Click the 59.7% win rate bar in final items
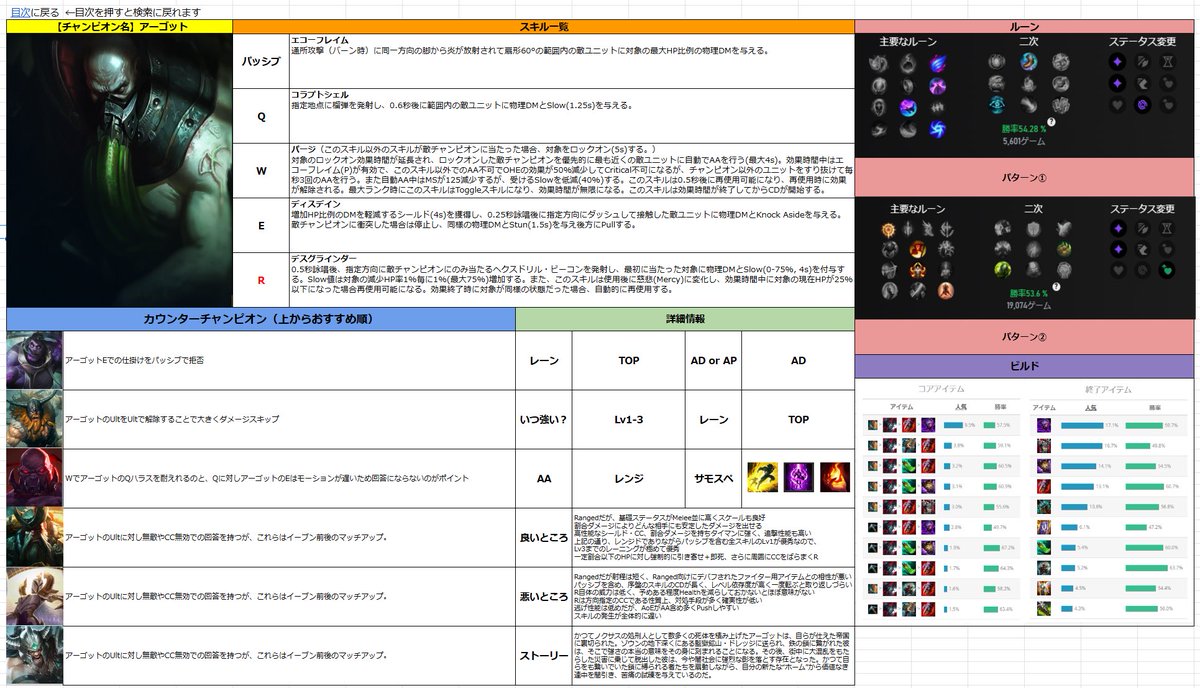 1144,425
